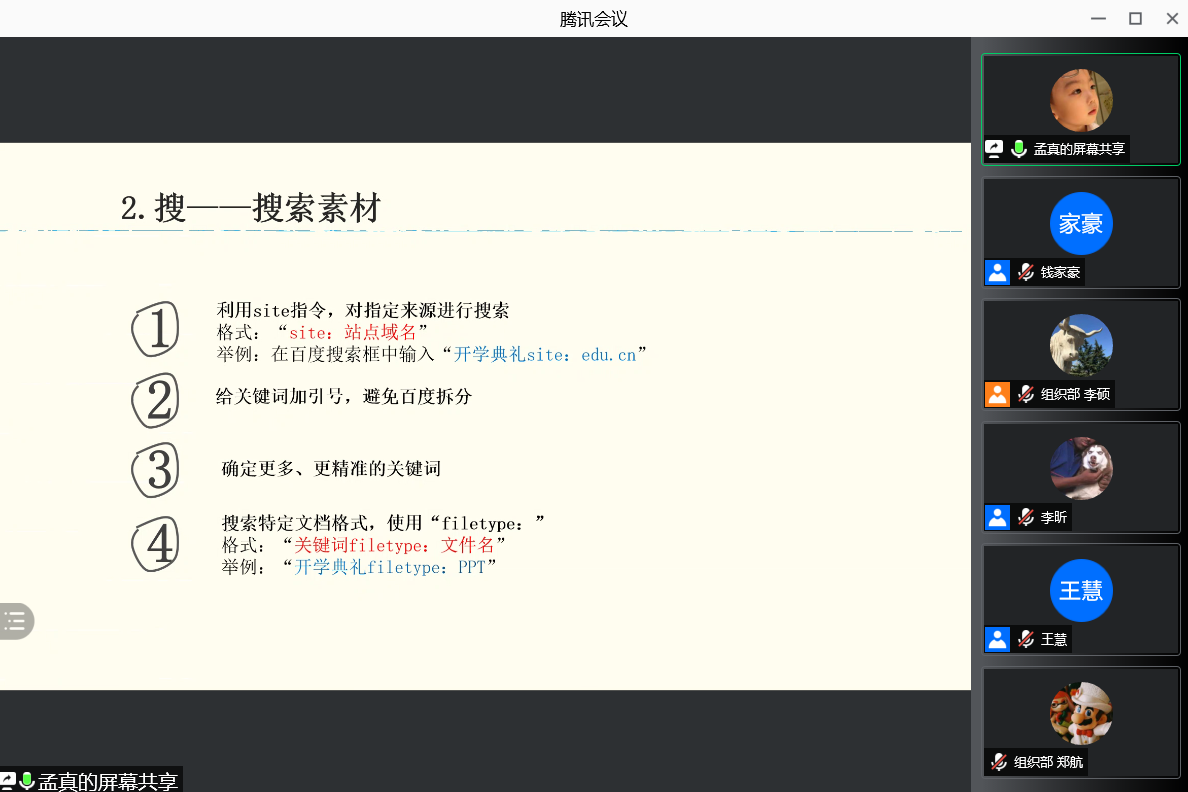Select 王慧's blue avatar circle

(1081, 591)
